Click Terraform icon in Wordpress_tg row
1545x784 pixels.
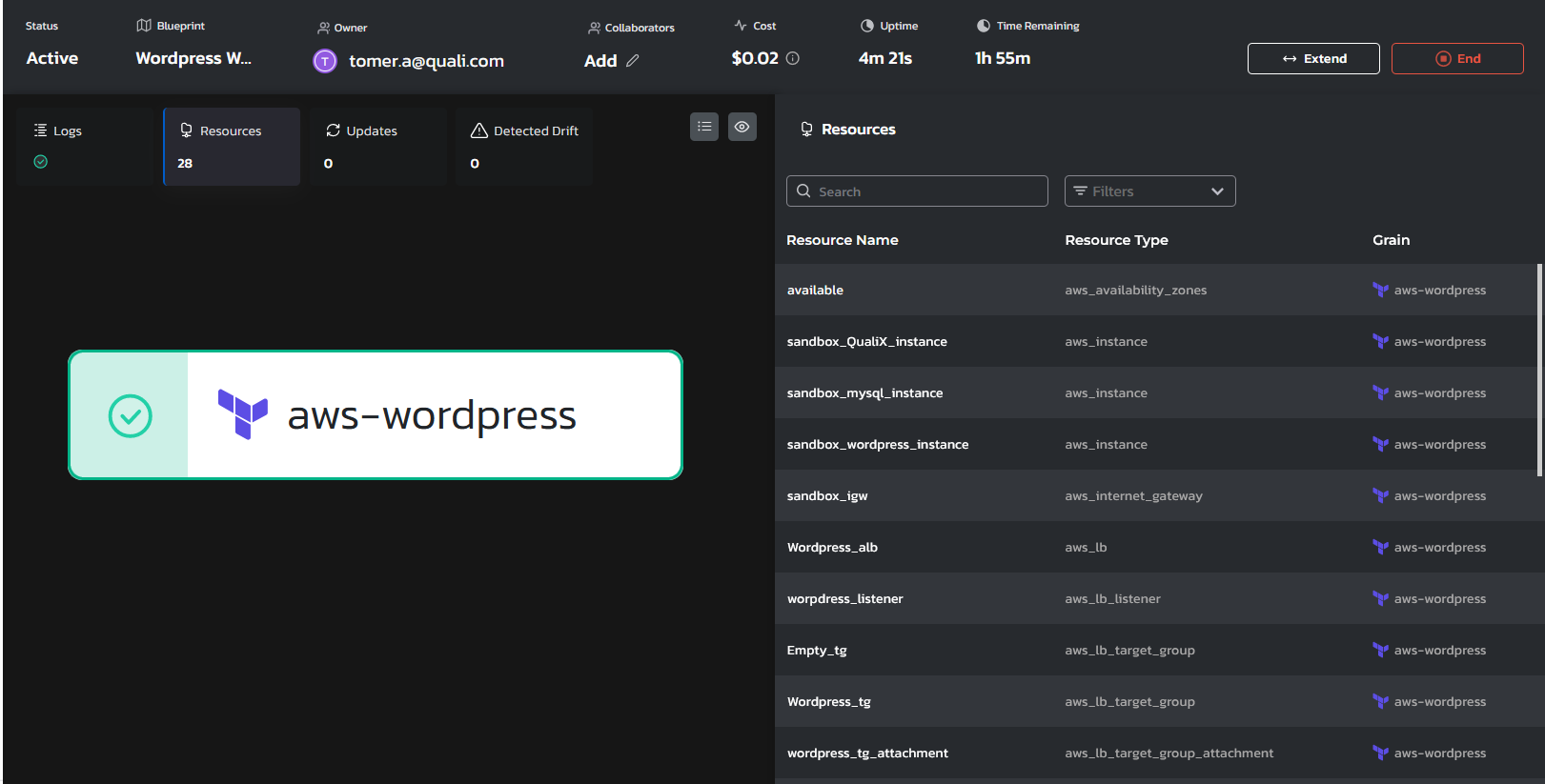[x=1380, y=701]
